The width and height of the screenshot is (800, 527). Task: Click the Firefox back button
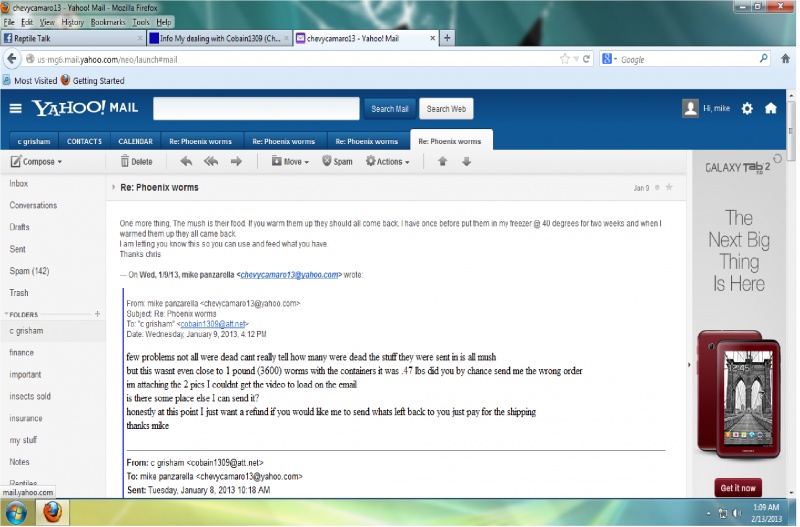point(12,59)
